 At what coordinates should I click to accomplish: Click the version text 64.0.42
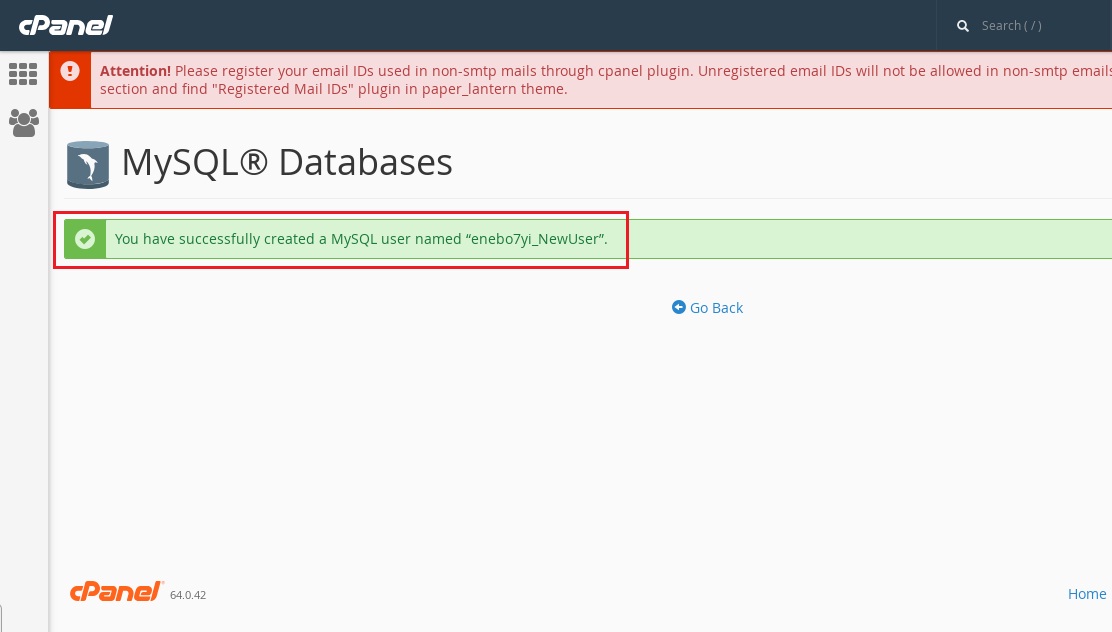tap(188, 595)
